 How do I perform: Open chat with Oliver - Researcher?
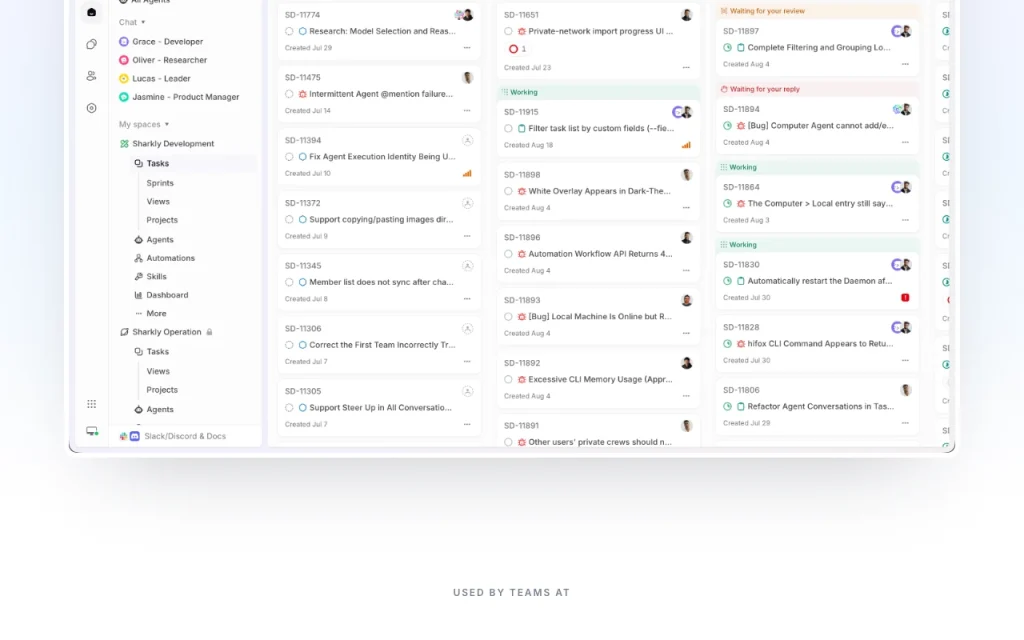click(x=170, y=59)
